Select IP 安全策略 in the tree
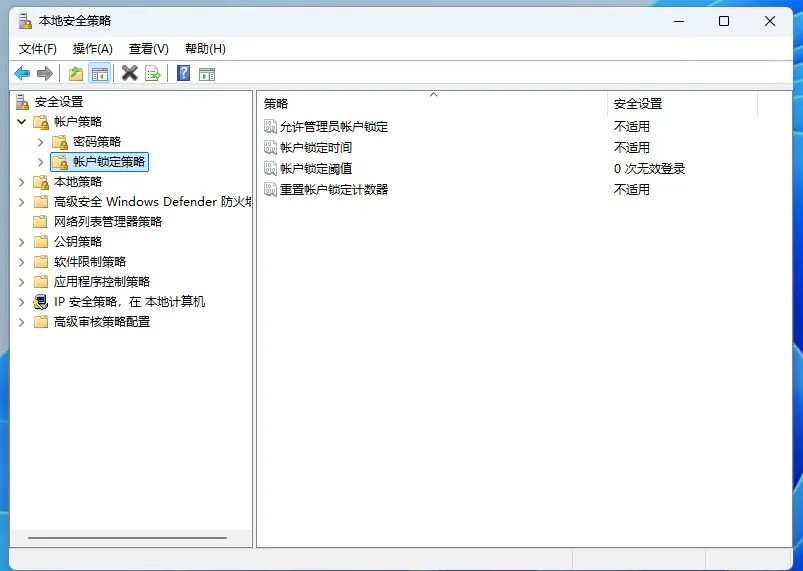 pos(129,302)
